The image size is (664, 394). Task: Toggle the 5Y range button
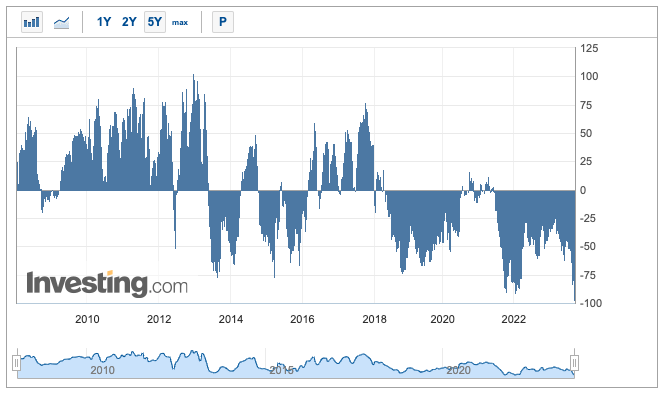(155, 22)
